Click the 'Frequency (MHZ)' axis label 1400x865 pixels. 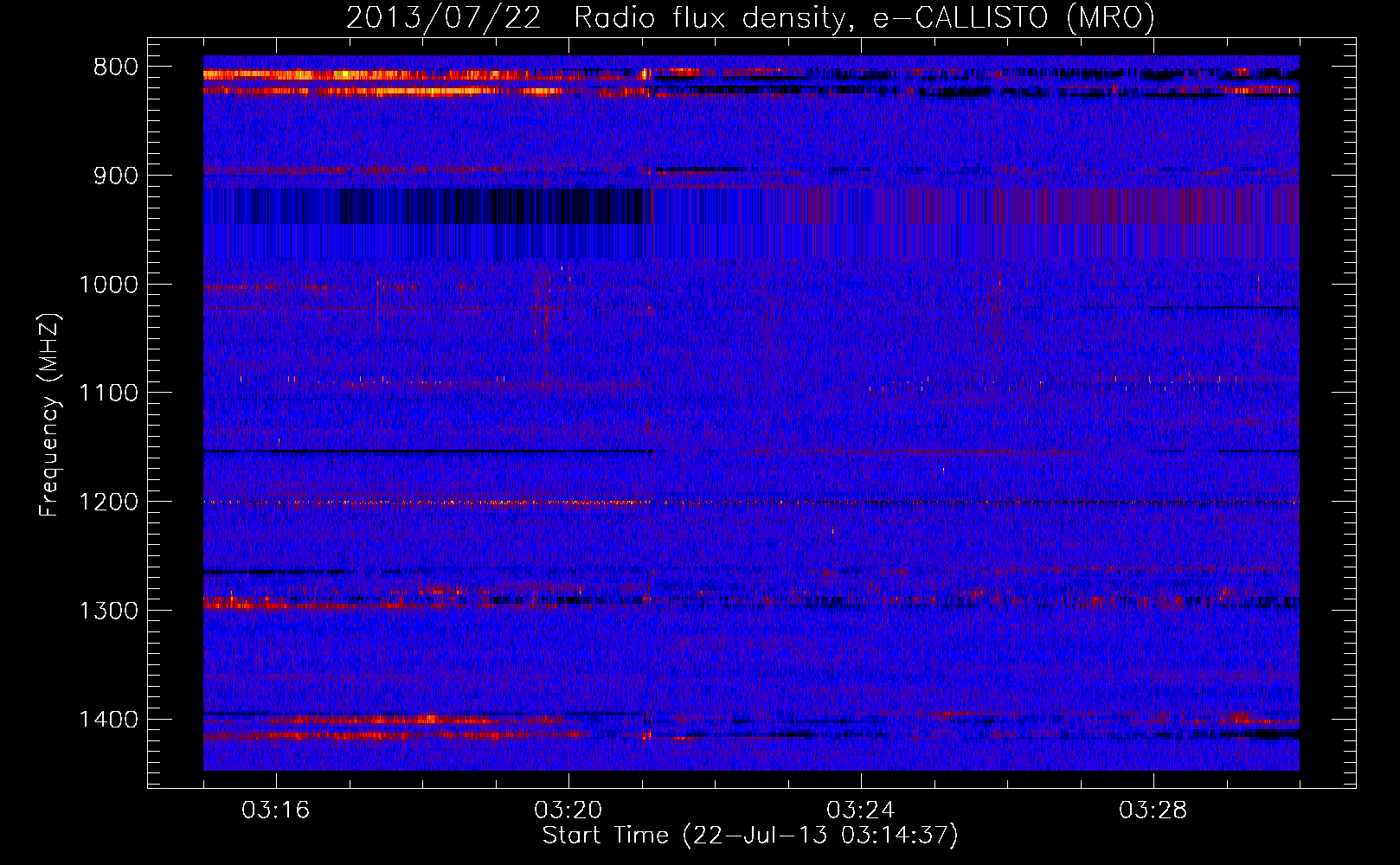point(49,415)
